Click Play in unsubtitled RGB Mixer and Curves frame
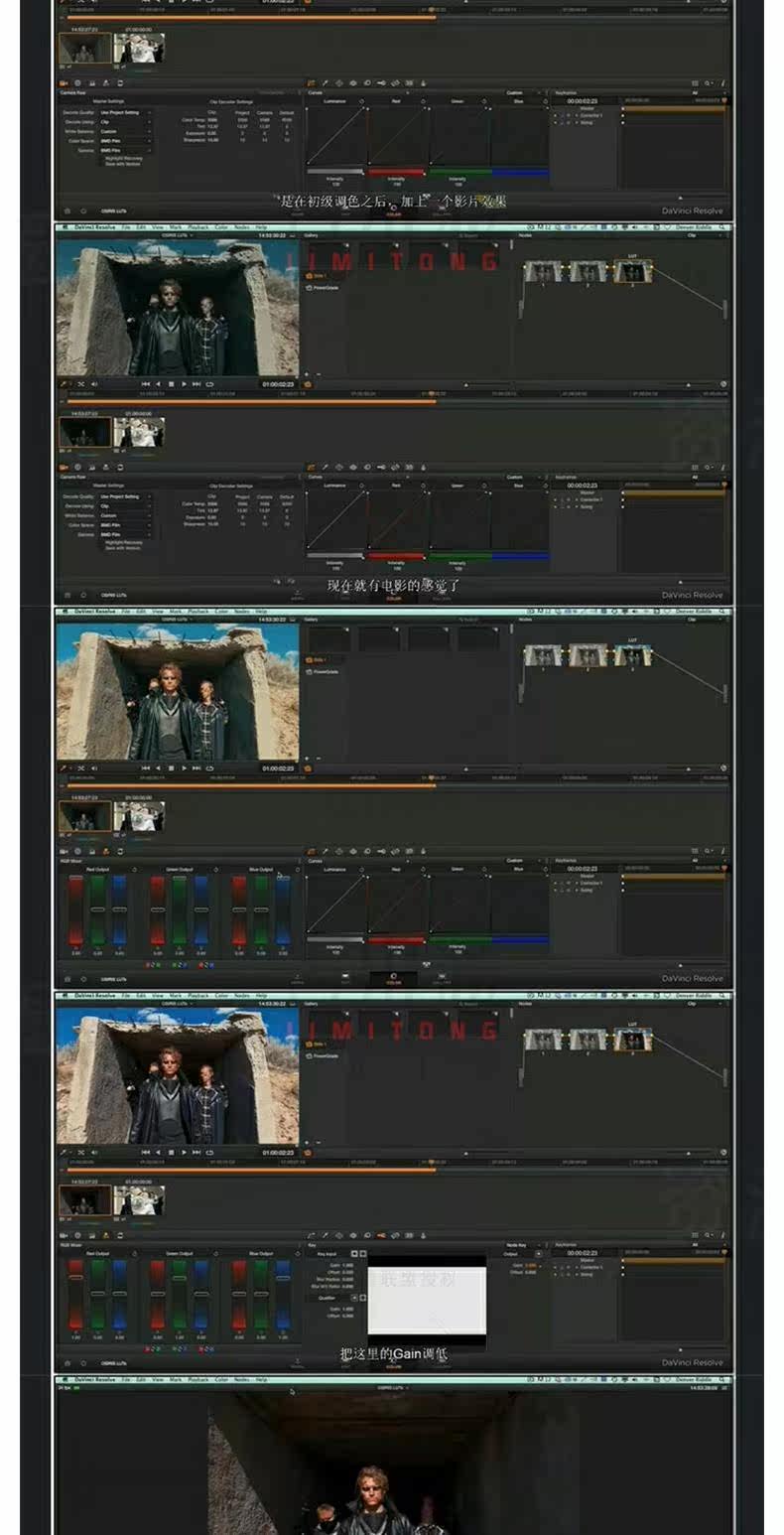Screen dimensions: 784x1535 pos(184,767)
